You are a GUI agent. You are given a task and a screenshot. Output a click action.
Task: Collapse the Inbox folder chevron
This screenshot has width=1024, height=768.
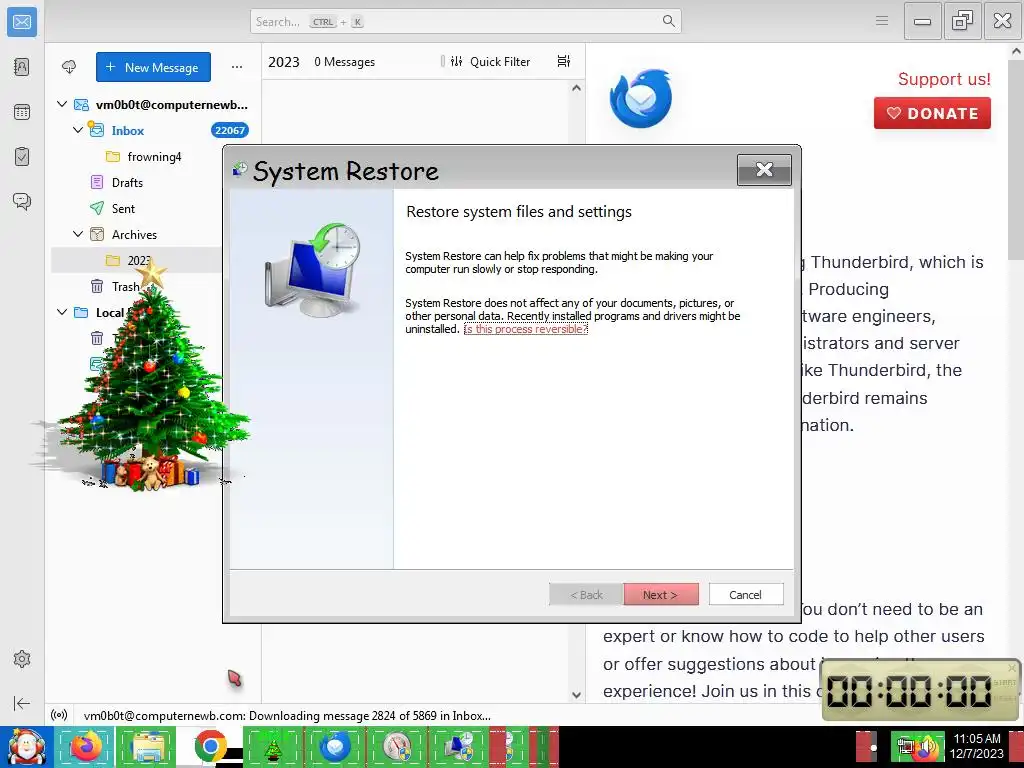click(x=78, y=130)
